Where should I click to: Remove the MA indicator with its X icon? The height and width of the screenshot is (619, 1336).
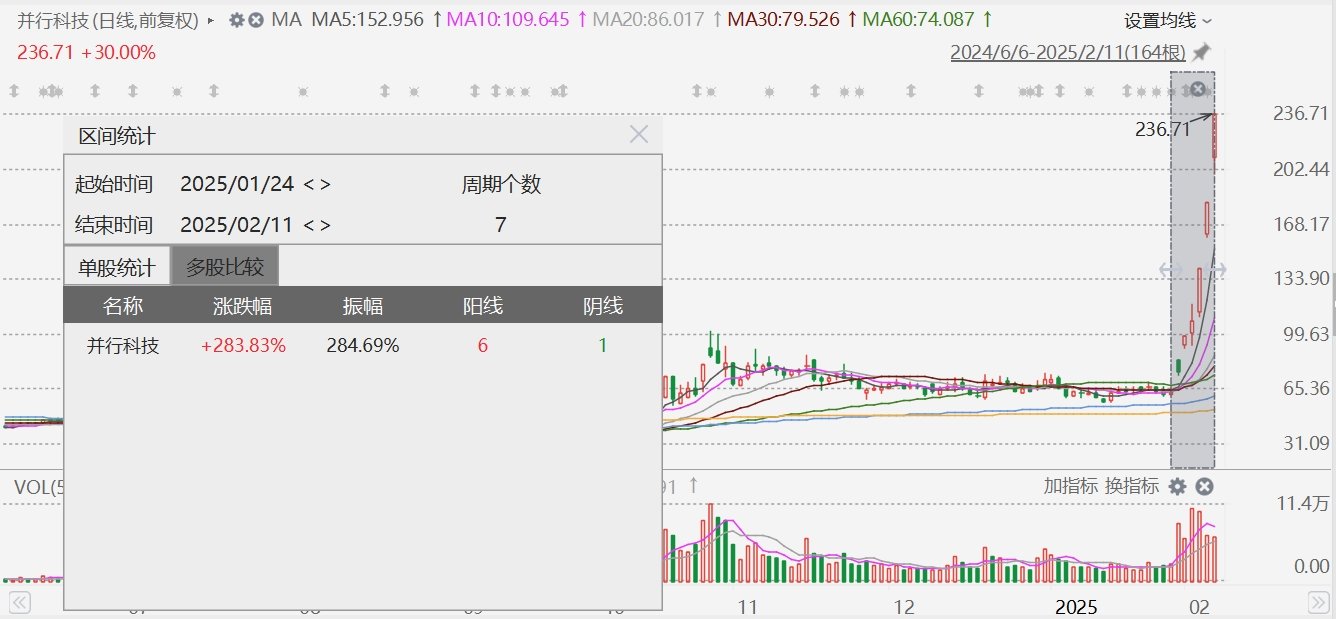click(256, 19)
